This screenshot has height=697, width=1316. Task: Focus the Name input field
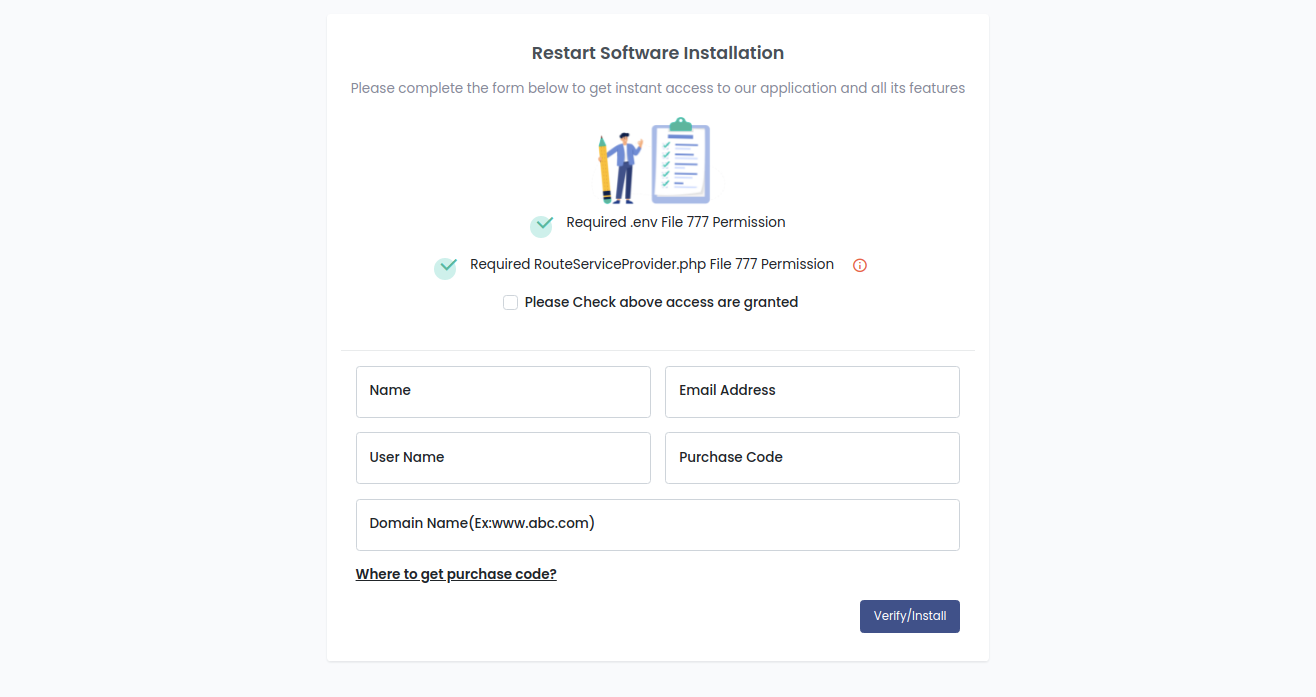point(503,391)
